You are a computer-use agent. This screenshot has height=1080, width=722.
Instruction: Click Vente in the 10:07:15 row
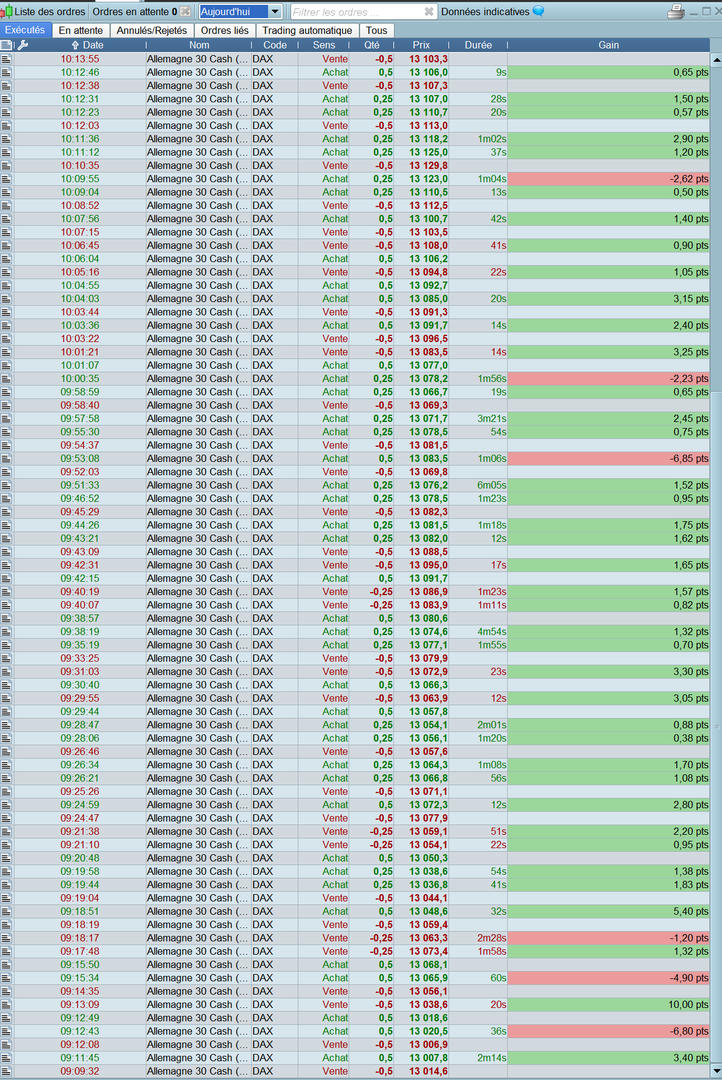coord(335,232)
